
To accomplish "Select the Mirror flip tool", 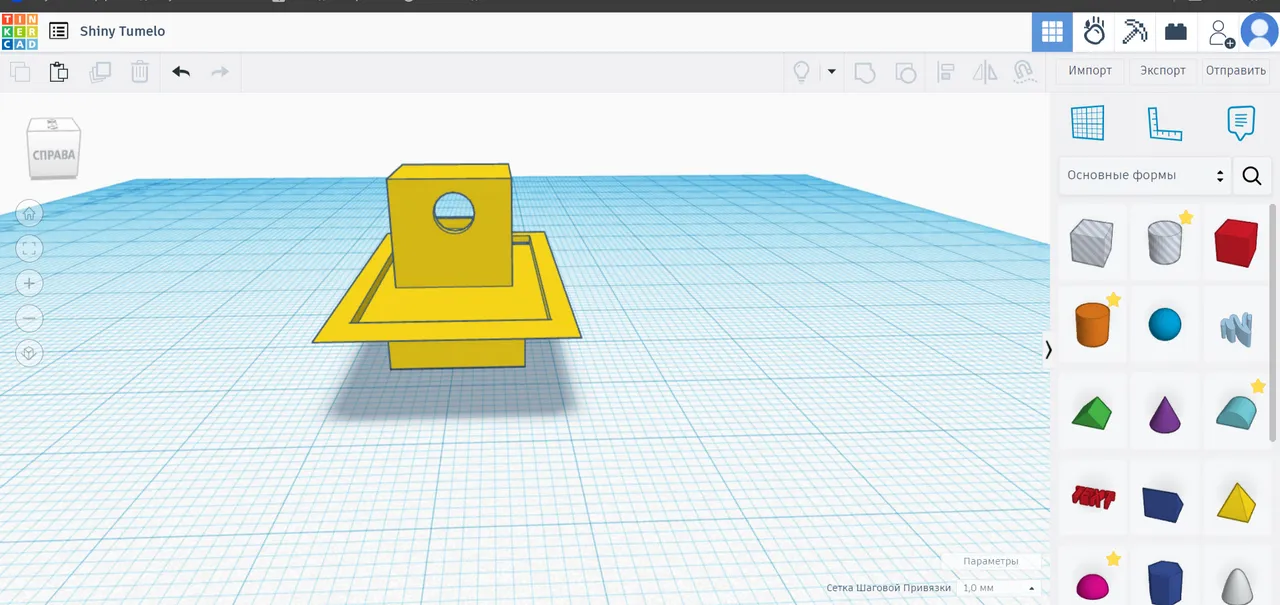I will click(985, 71).
